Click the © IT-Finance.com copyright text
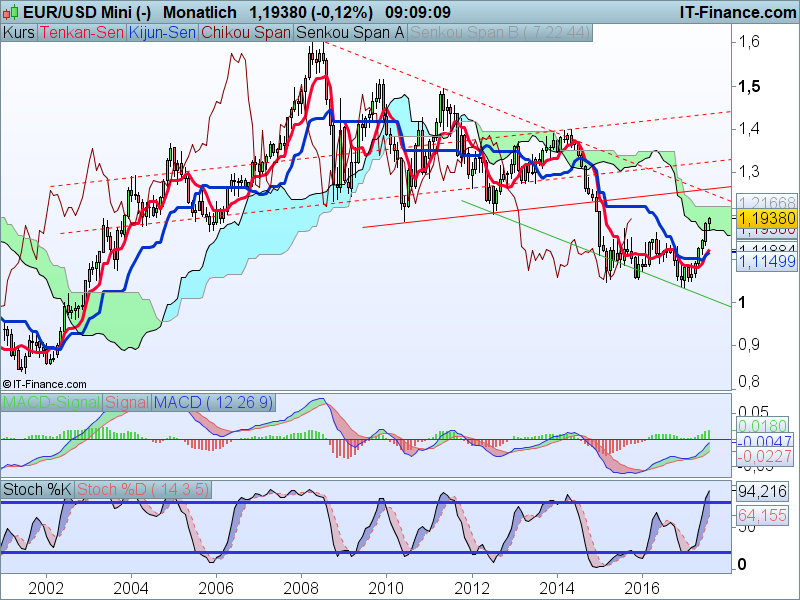Screen dimensions: 800x600 click(44, 384)
